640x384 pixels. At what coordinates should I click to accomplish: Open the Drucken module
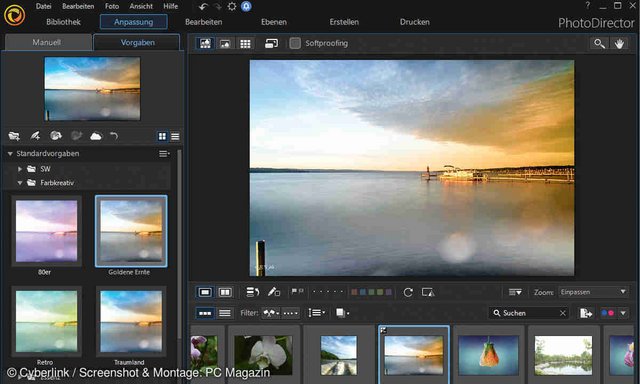[415, 22]
